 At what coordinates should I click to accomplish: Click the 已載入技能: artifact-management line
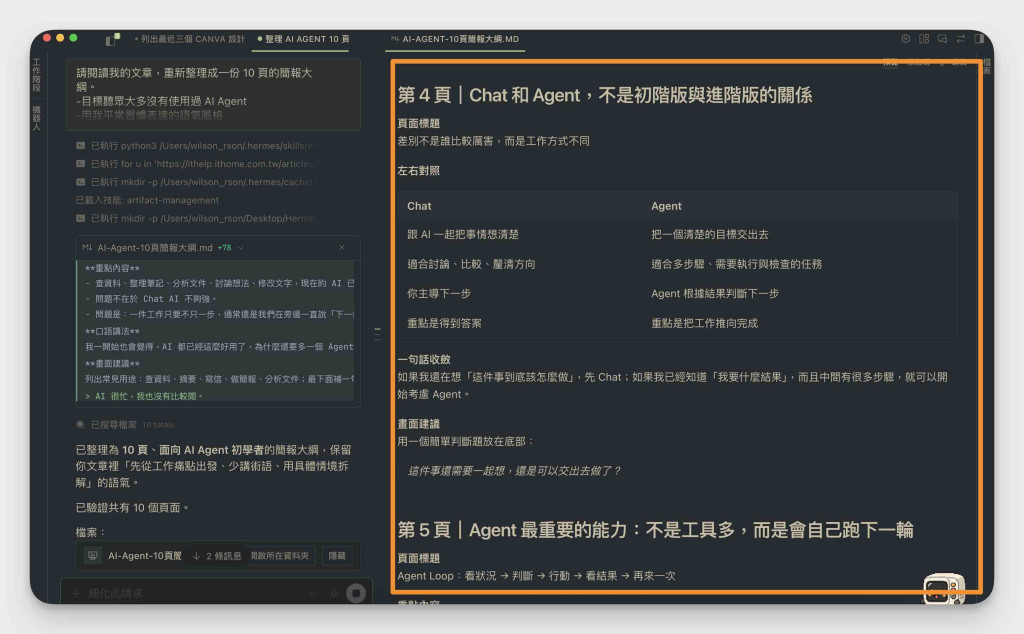tap(147, 200)
